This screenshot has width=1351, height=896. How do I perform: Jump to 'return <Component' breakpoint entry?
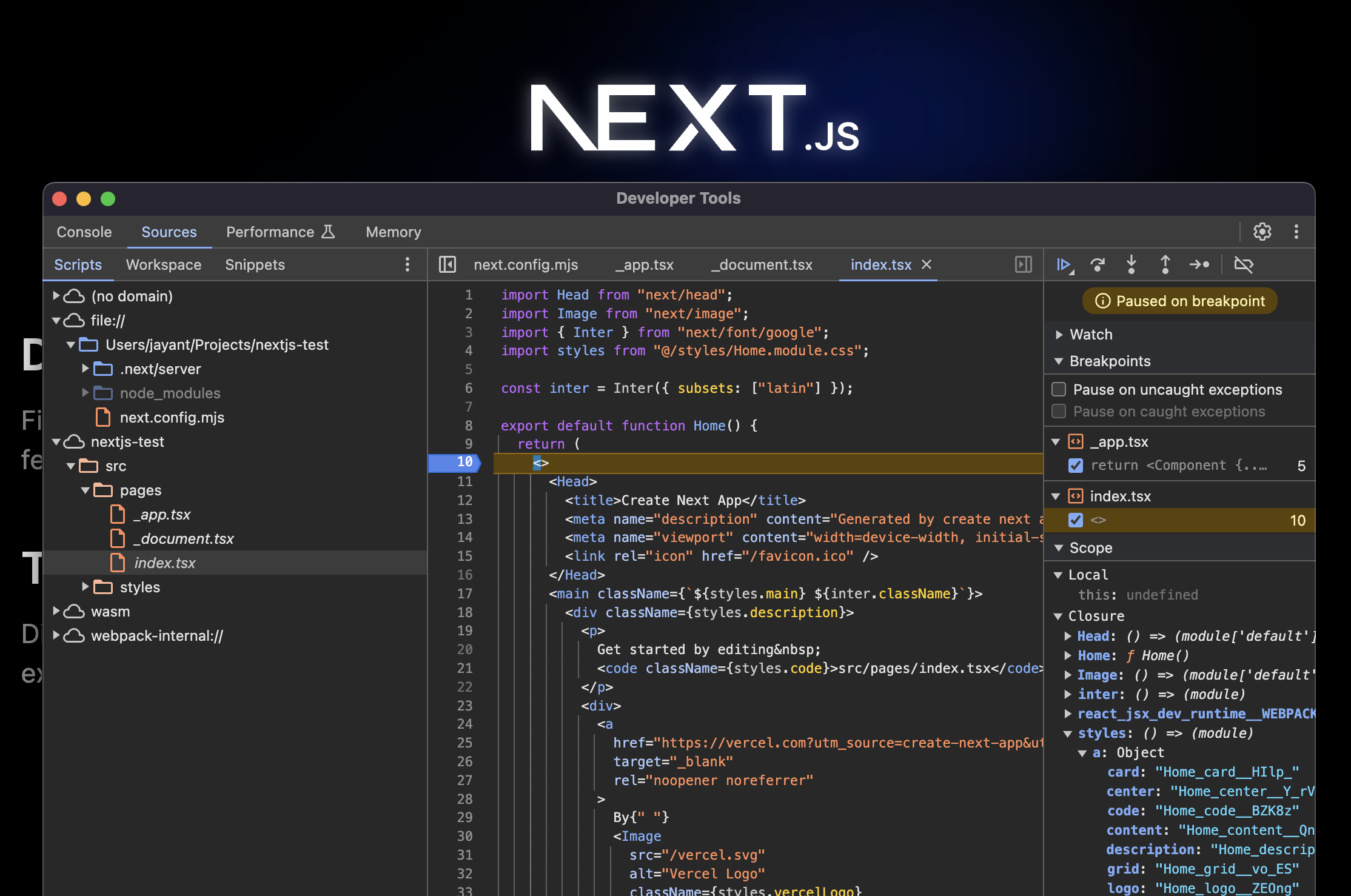1179,466
